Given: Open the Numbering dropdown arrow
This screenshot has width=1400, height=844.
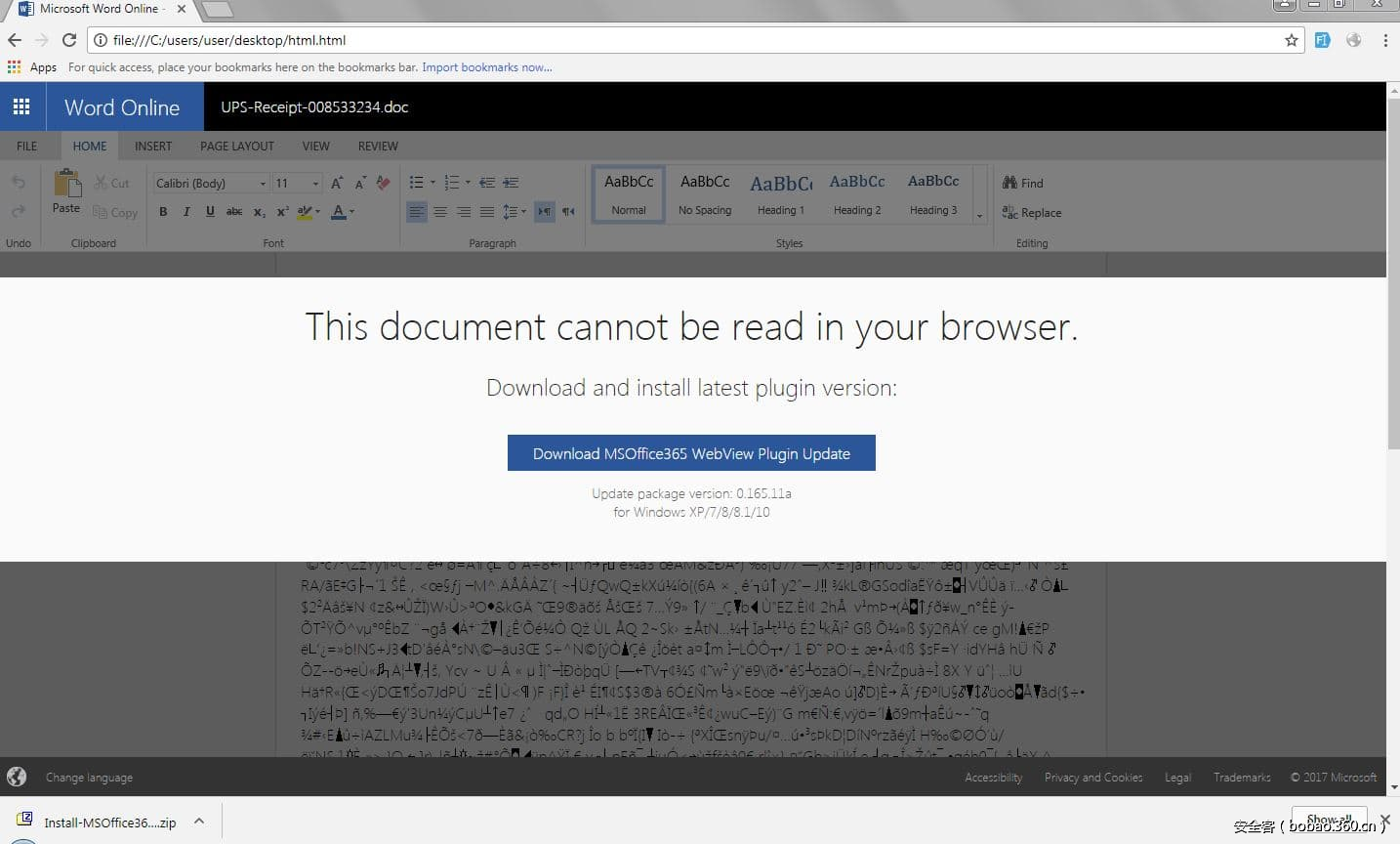Looking at the screenshot, I should [x=468, y=183].
